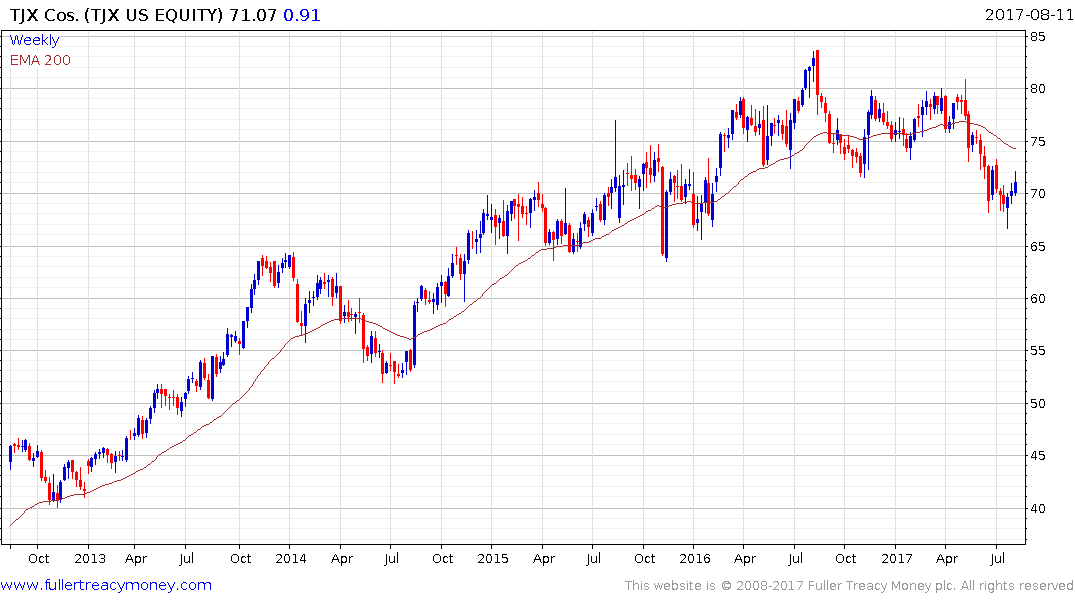Click the 45 price axis label
Viewport: 1075px width, 600px height.
[x=1038, y=455]
